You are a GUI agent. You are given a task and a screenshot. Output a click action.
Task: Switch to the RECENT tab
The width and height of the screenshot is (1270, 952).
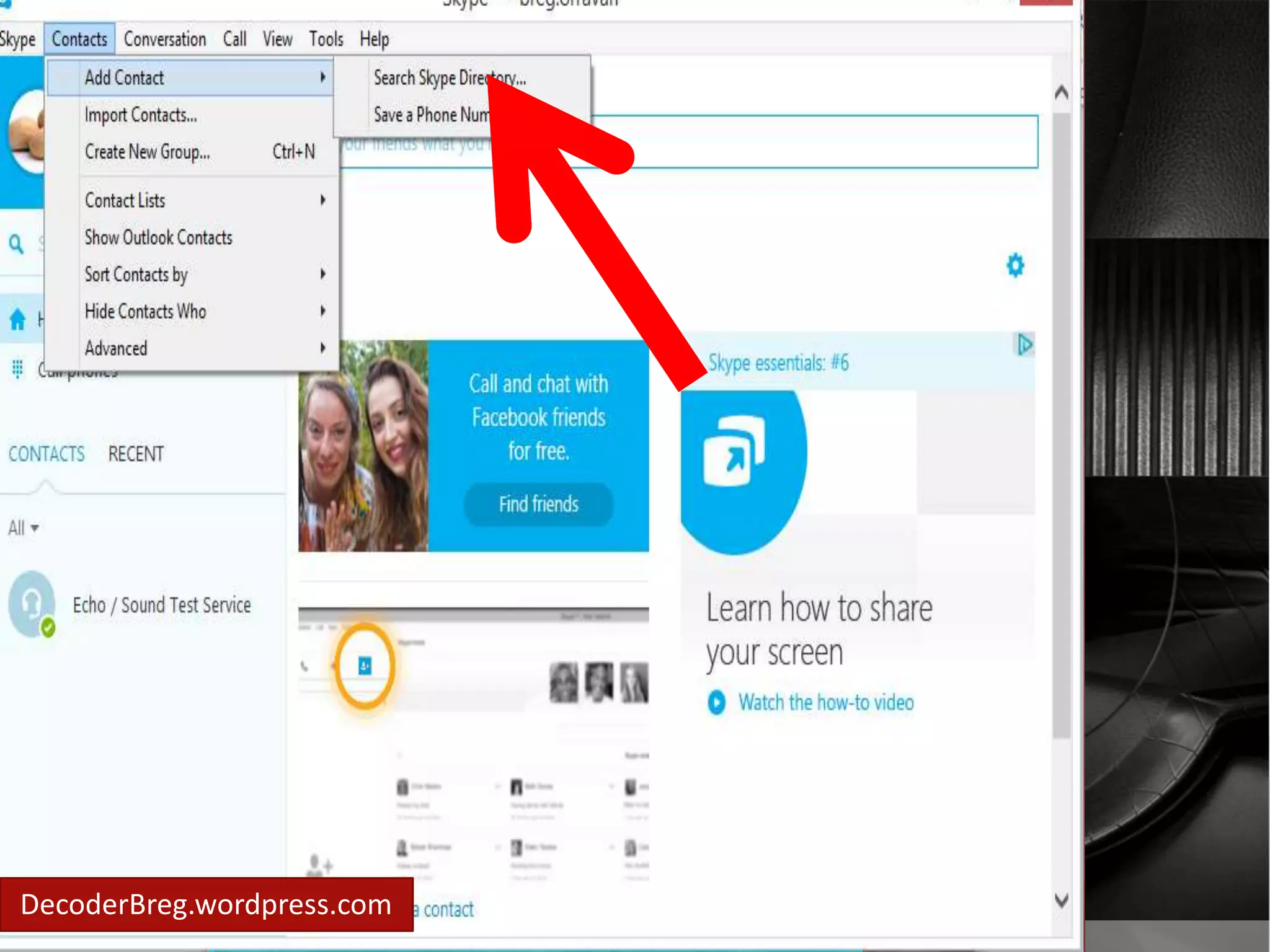(x=136, y=454)
